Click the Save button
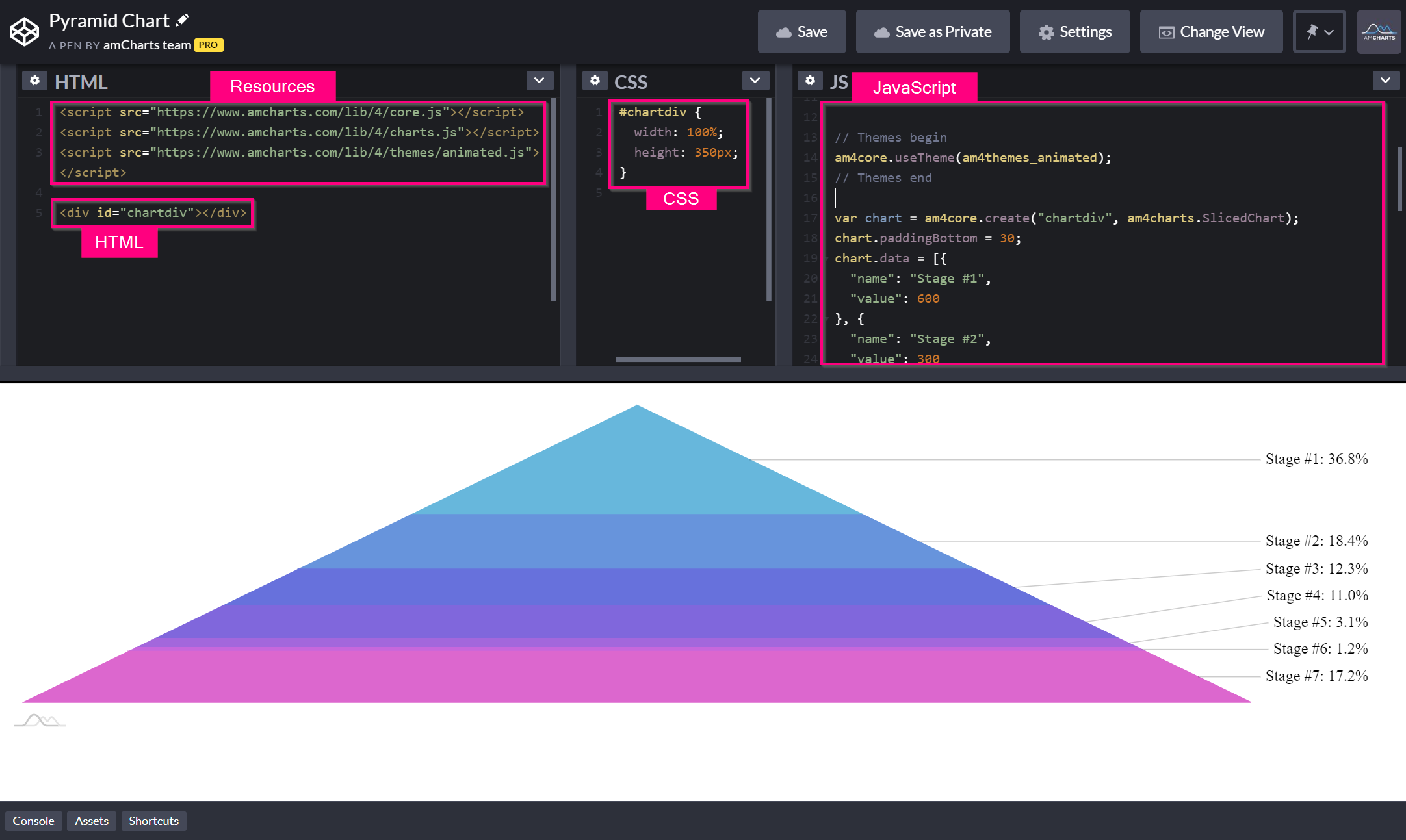The height and width of the screenshot is (840, 1406). click(800, 31)
